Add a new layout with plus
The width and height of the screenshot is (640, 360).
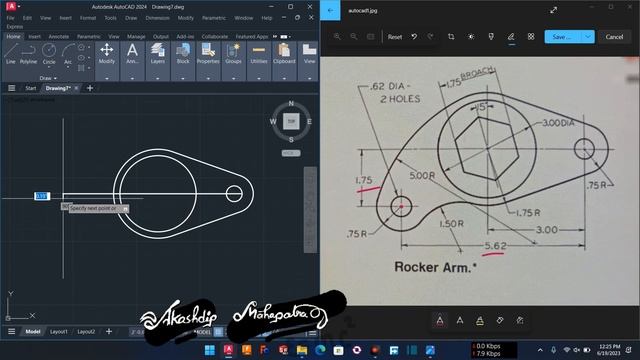pos(109,331)
